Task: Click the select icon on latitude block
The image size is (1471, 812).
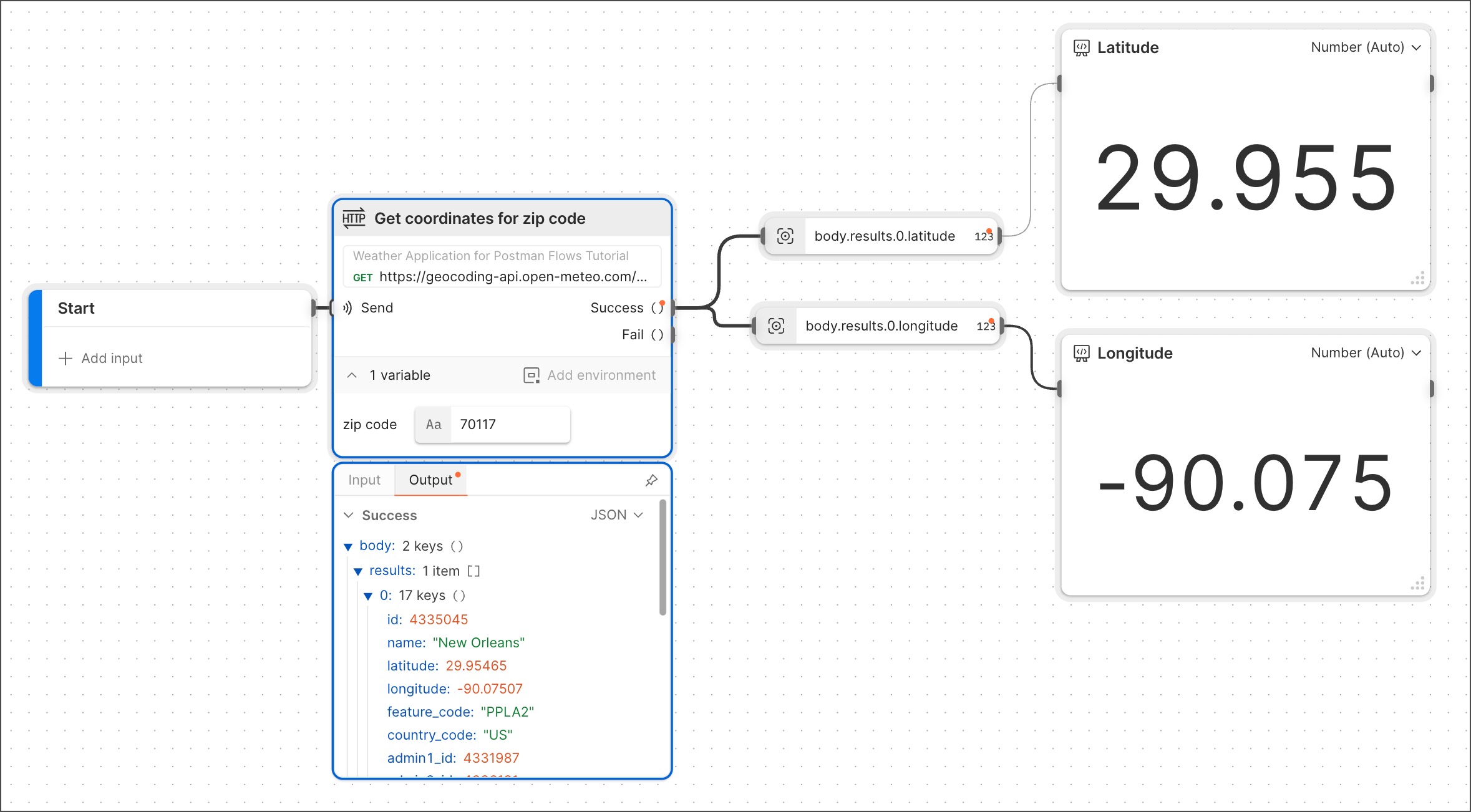Action: click(x=785, y=236)
